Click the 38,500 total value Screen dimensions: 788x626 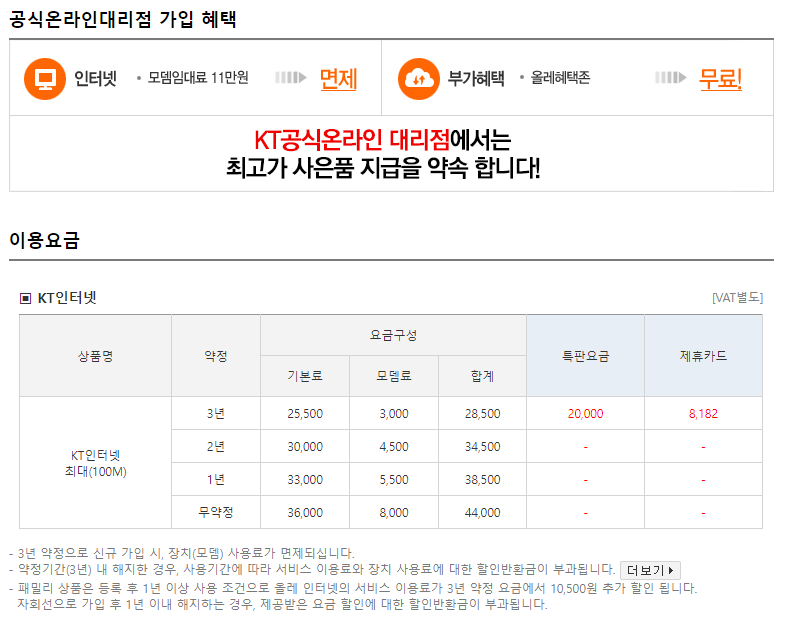[482, 480]
